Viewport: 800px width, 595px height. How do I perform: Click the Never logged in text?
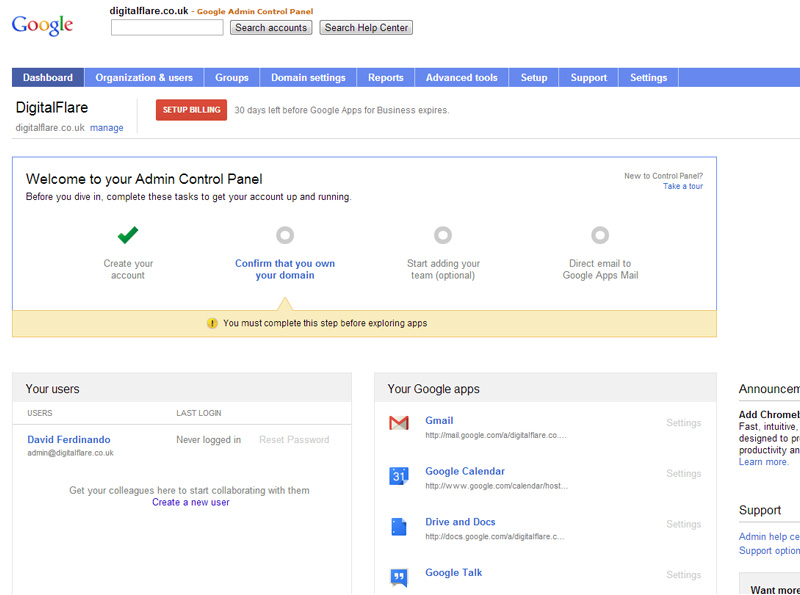209,439
